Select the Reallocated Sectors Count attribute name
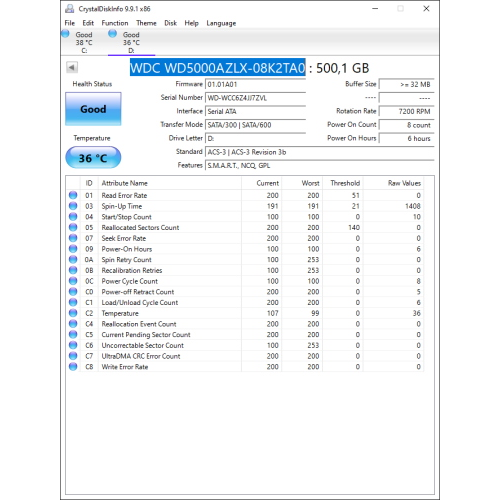Screen dimensions: 500x500 pos(140,228)
